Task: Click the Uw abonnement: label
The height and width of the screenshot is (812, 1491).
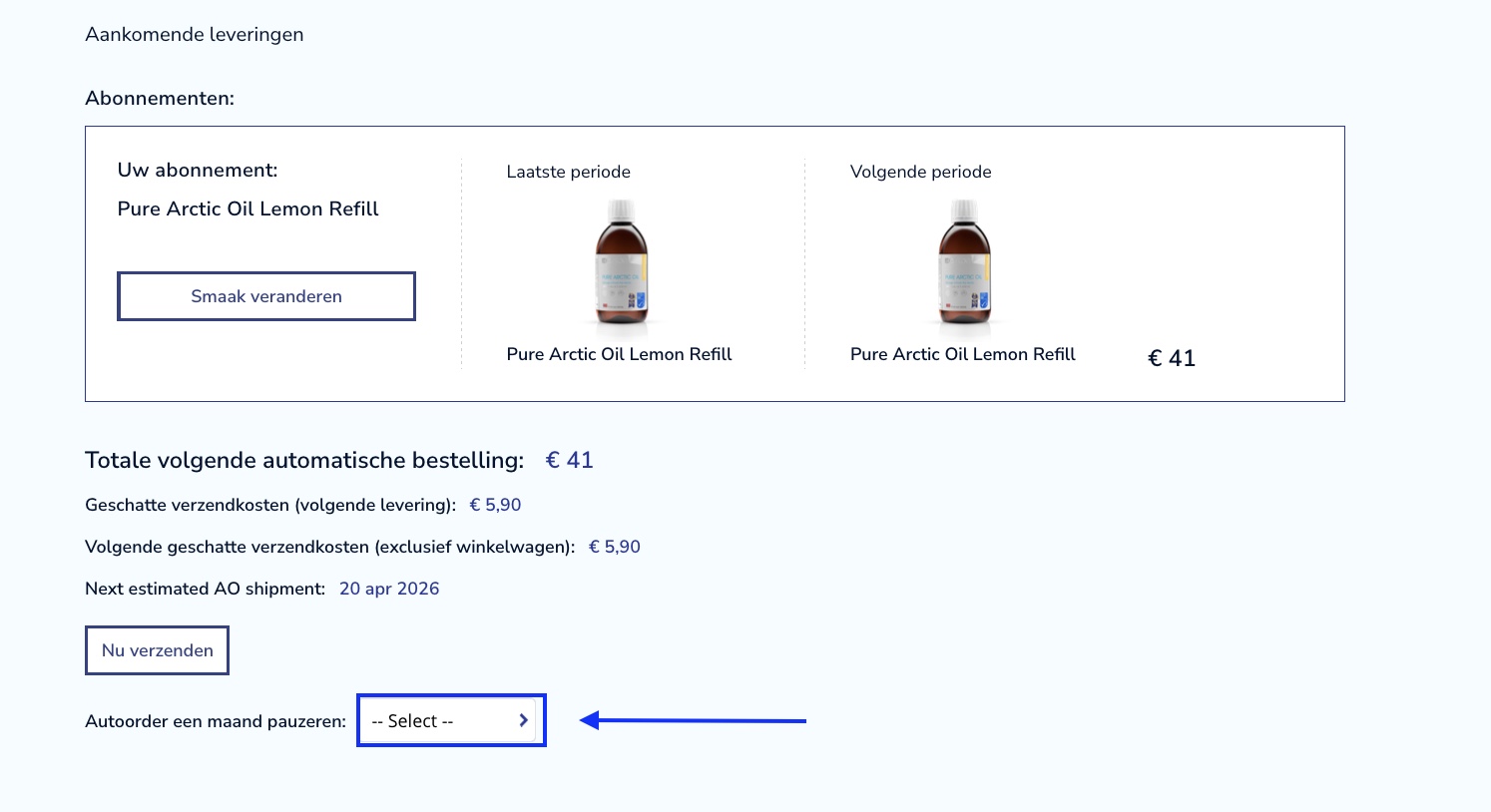Action: pyautogui.click(x=198, y=170)
